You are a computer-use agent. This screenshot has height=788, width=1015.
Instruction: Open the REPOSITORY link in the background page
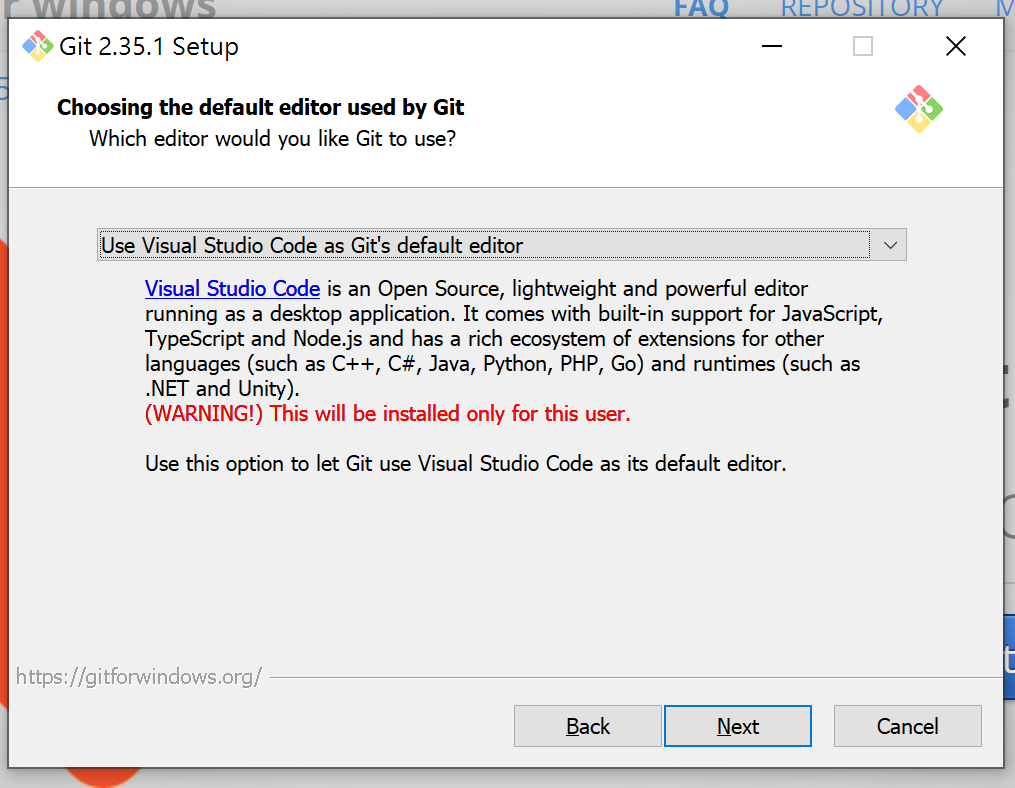(862, 8)
